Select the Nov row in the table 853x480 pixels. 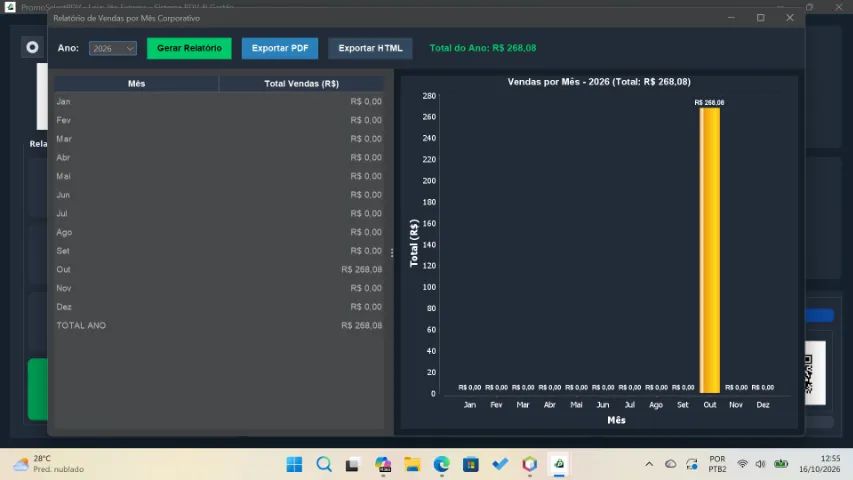tap(219, 288)
